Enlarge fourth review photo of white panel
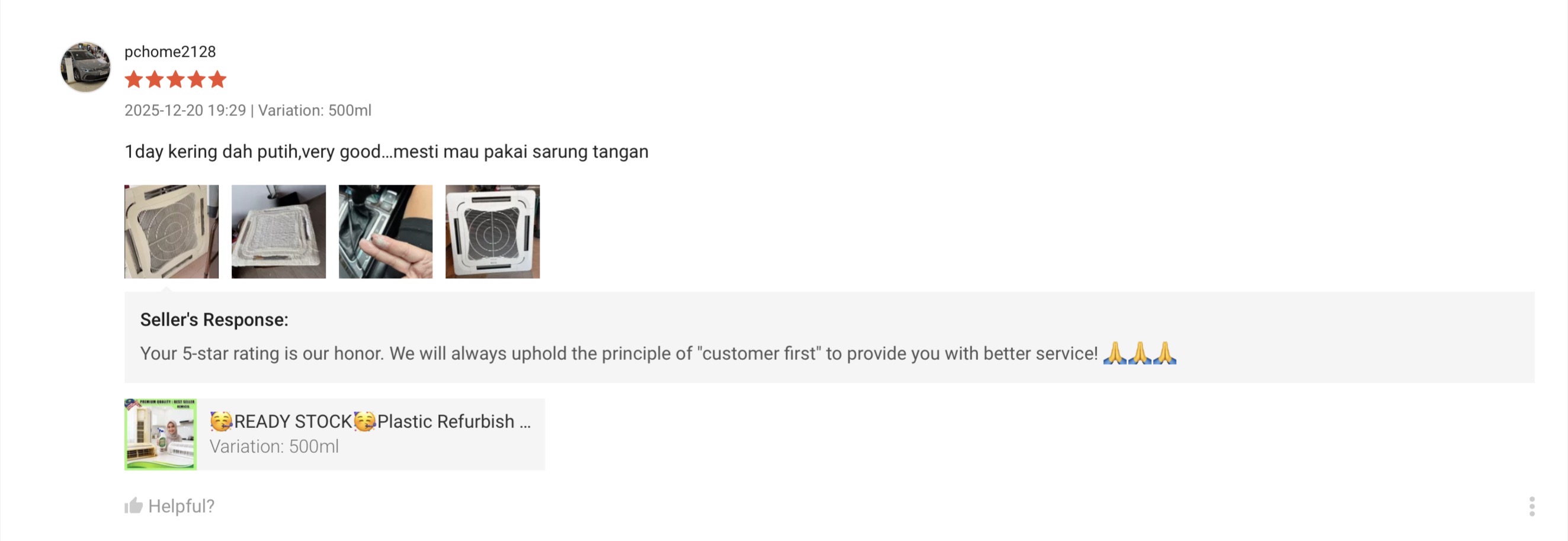The width and height of the screenshot is (1568, 541). coord(492,232)
